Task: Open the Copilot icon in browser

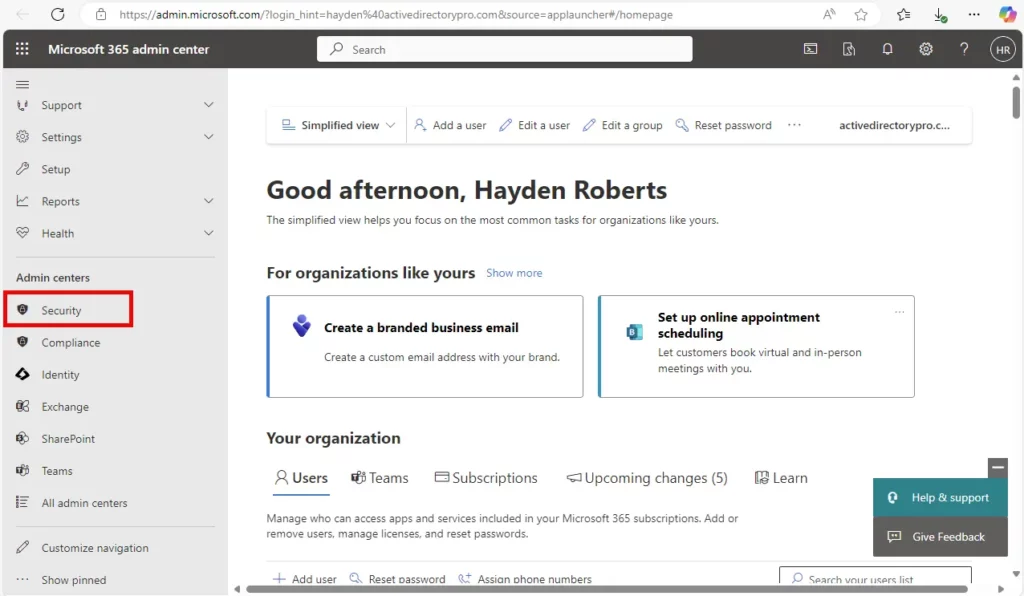Action: 1007,14
